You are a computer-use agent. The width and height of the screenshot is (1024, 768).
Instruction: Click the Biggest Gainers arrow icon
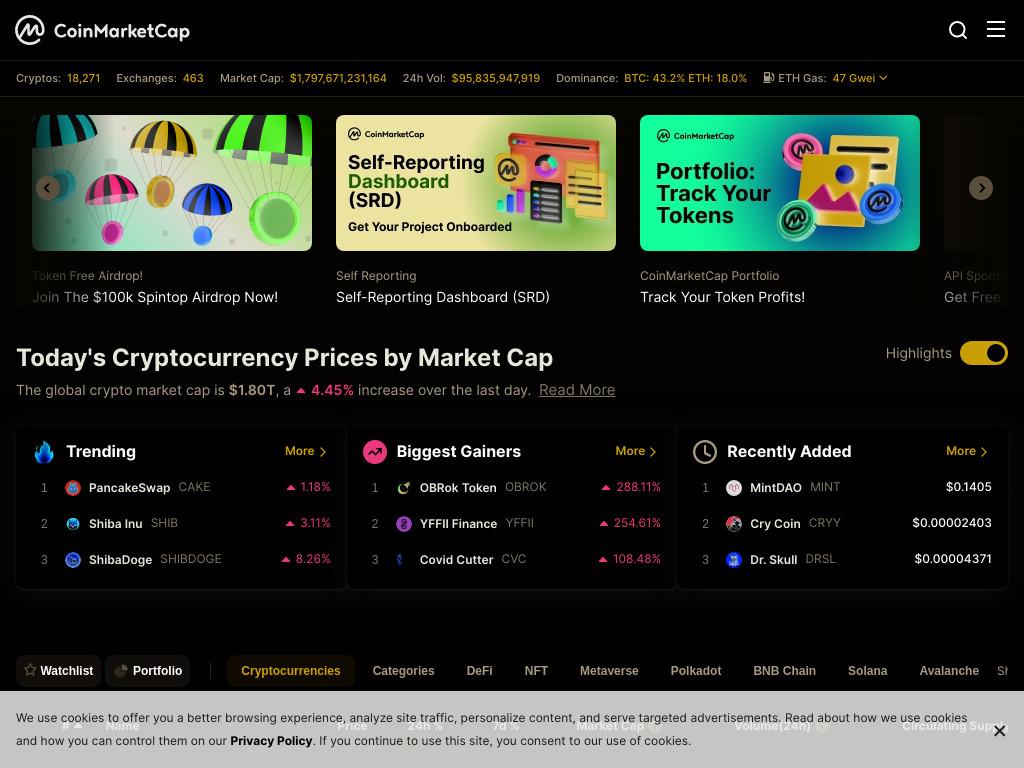pyautogui.click(x=375, y=451)
